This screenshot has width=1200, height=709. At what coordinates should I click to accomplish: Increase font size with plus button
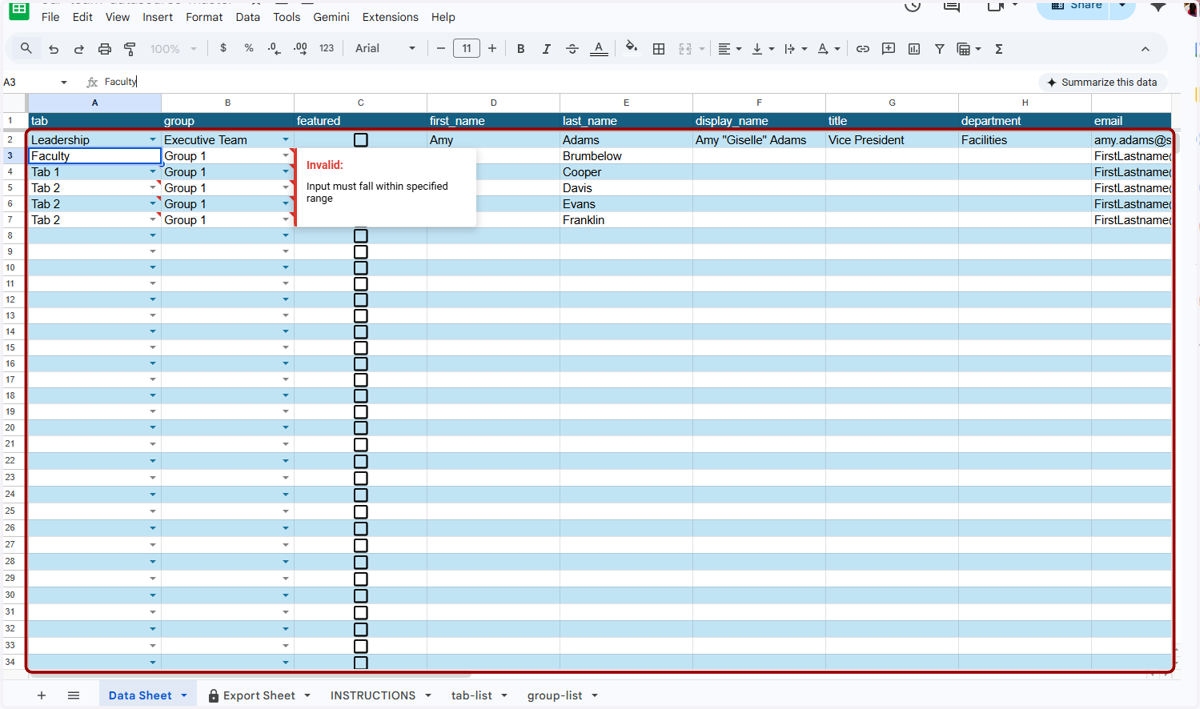pyautogui.click(x=492, y=48)
